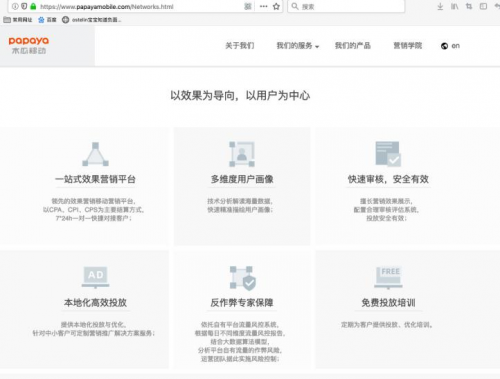This screenshot has width=500, height=379.
Task: Click the Papaya logo
Action: pos(29,45)
